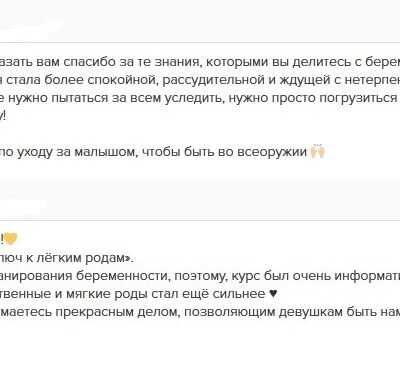Click the line starting 'азать вам спасибо'
The image size is (400, 370).
pos(200,62)
